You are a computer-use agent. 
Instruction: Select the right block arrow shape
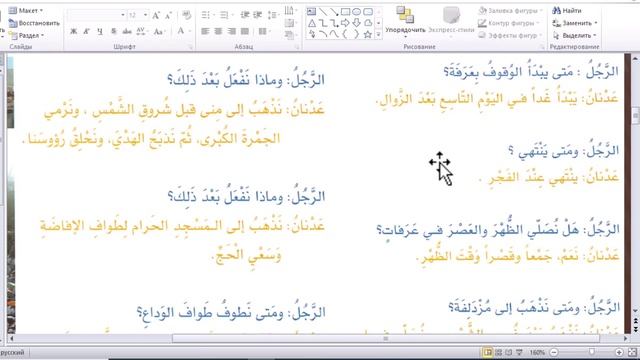coord(345,23)
